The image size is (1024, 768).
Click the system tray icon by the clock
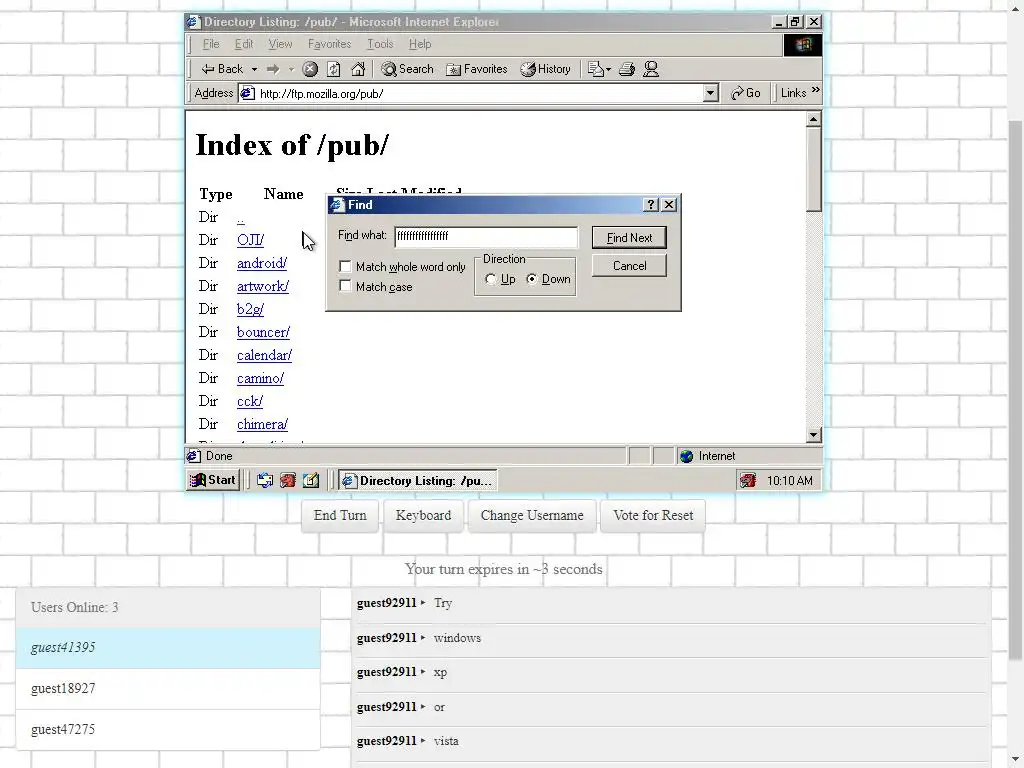(x=748, y=481)
